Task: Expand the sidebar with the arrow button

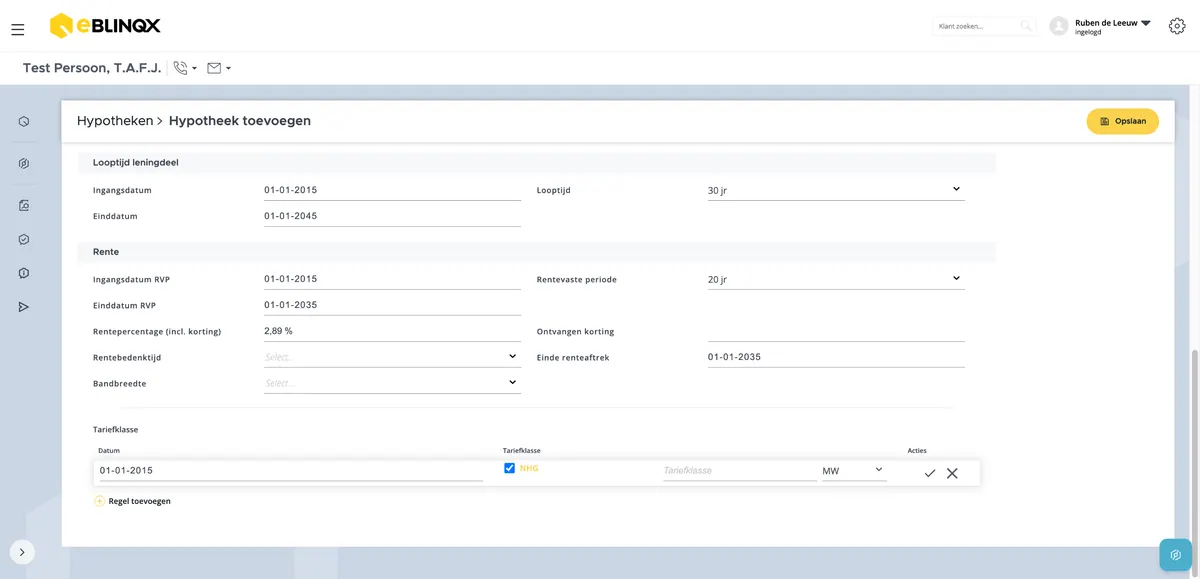Action: [x=22, y=552]
